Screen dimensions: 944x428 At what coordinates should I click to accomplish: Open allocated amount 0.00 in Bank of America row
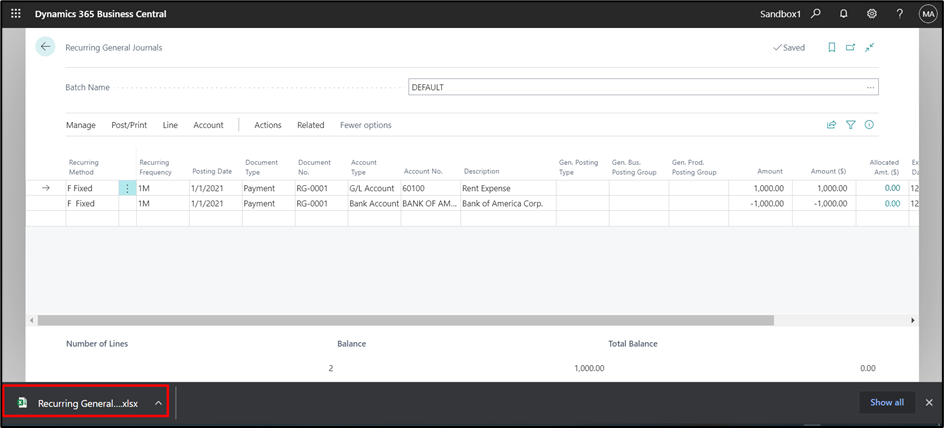pyautogui.click(x=892, y=203)
